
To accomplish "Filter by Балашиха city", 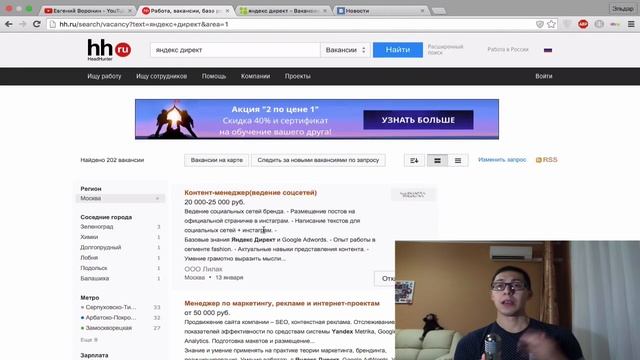I will tap(95, 278).
